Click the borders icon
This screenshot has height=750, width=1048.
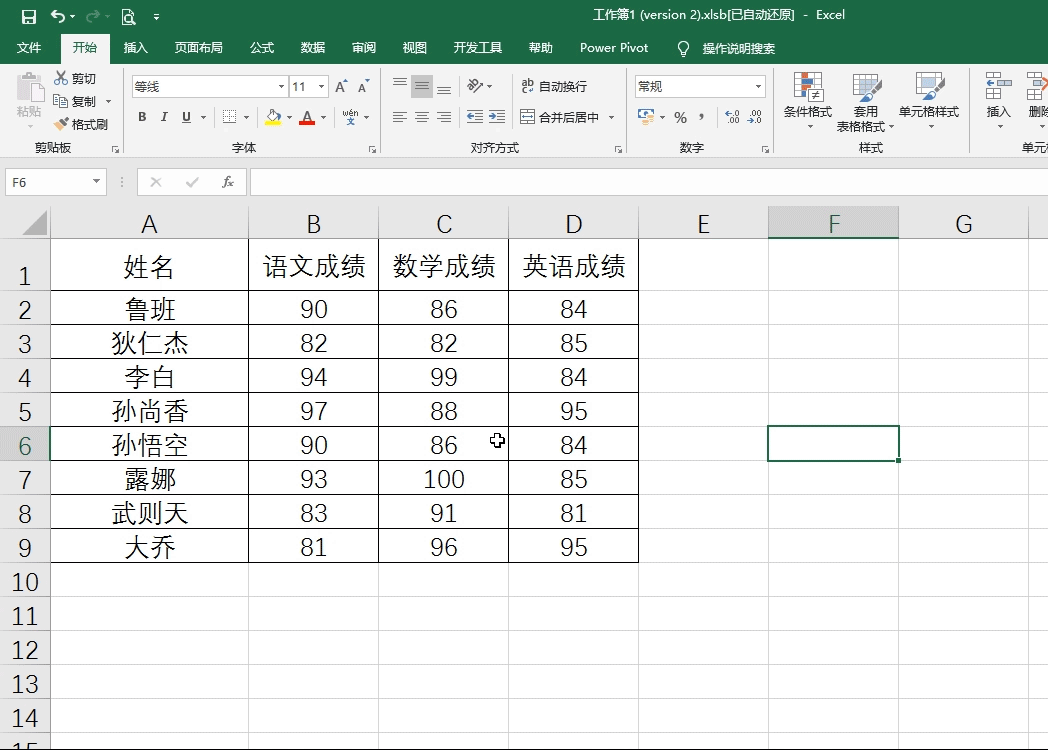pos(229,117)
